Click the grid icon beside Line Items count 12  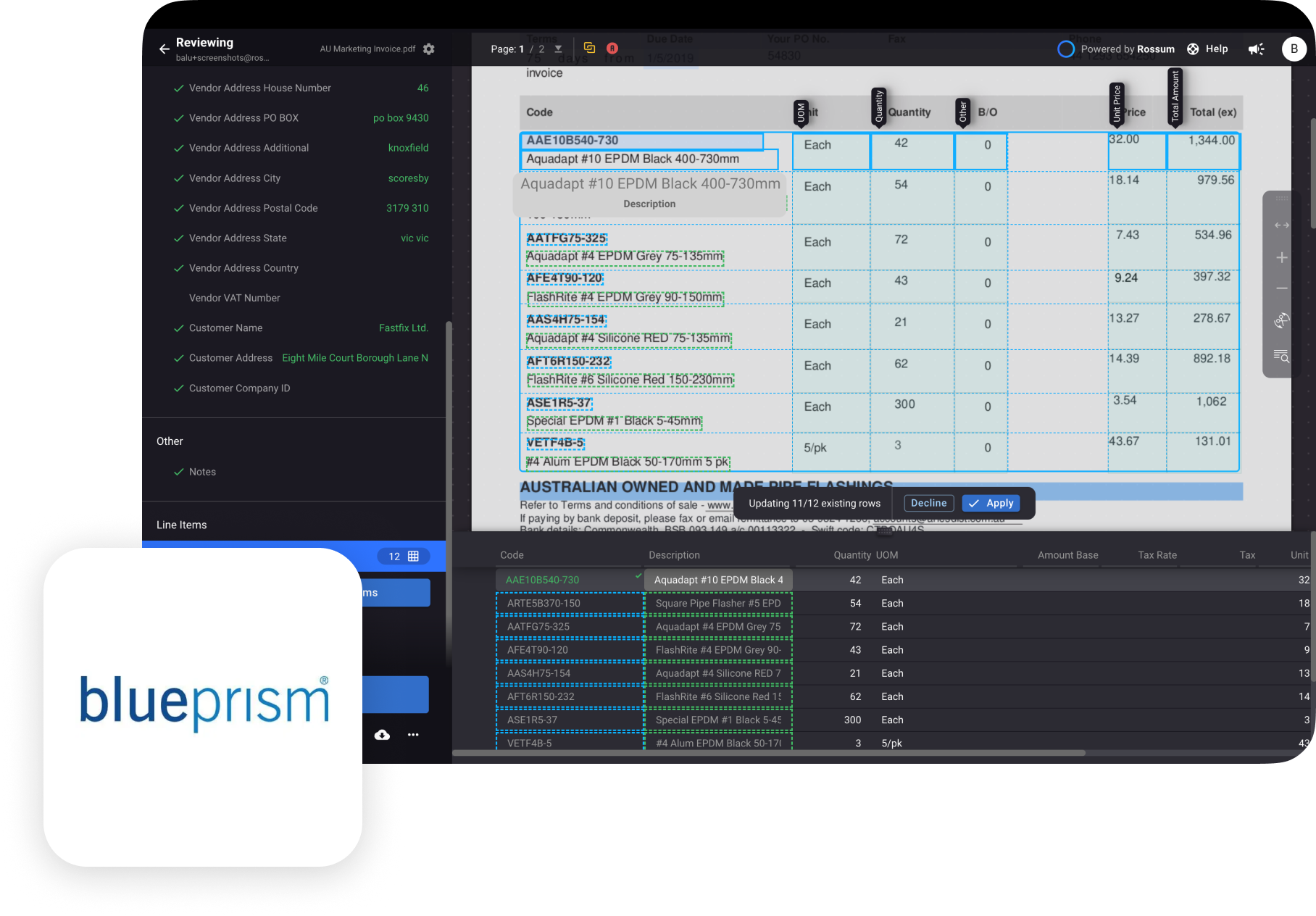pyautogui.click(x=412, y=556)
